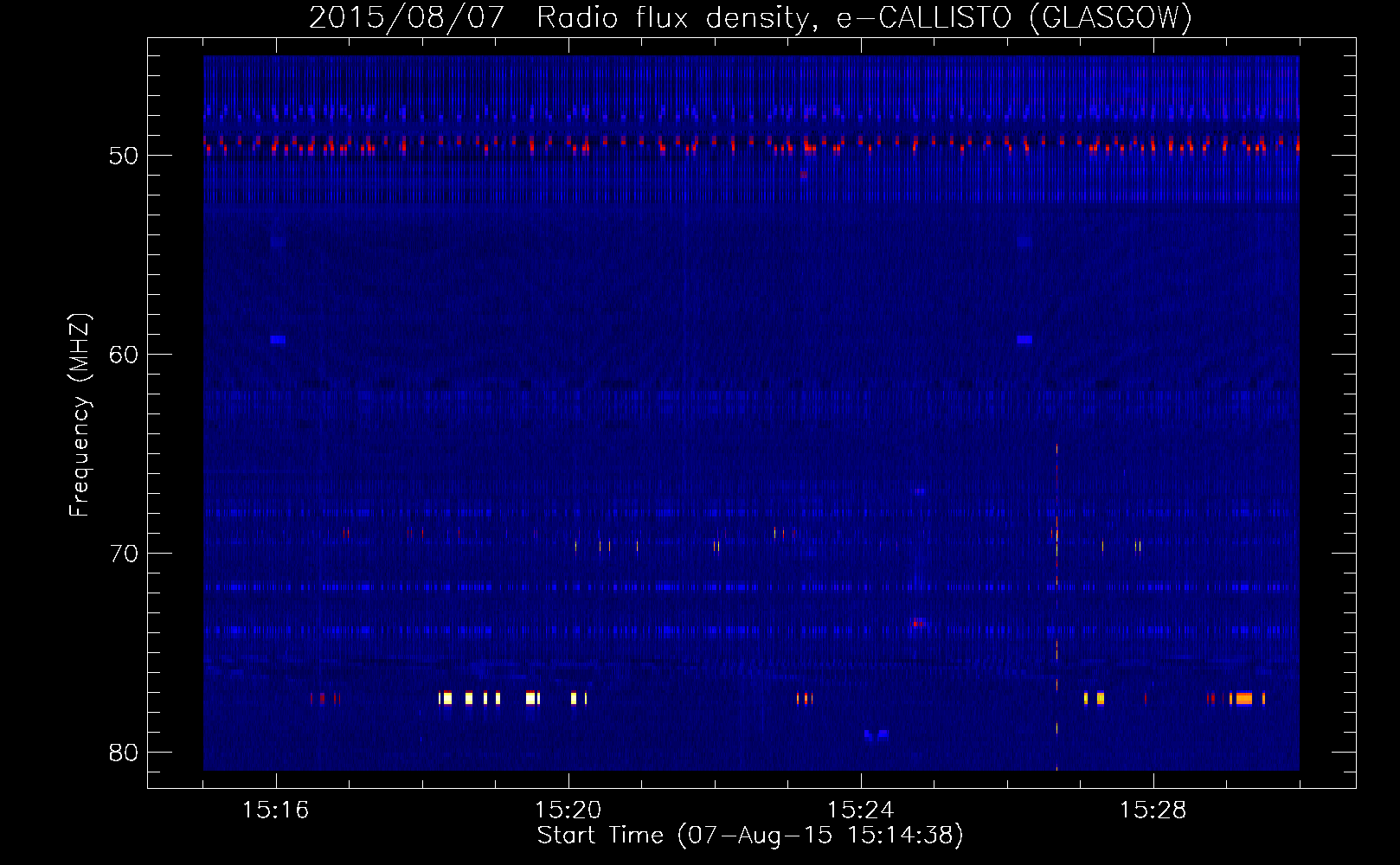Viewport: 1400px width, 865px height.
Task: Select the 15:20 time tick label
Action: pyautogui.click(x=568, y=810)
